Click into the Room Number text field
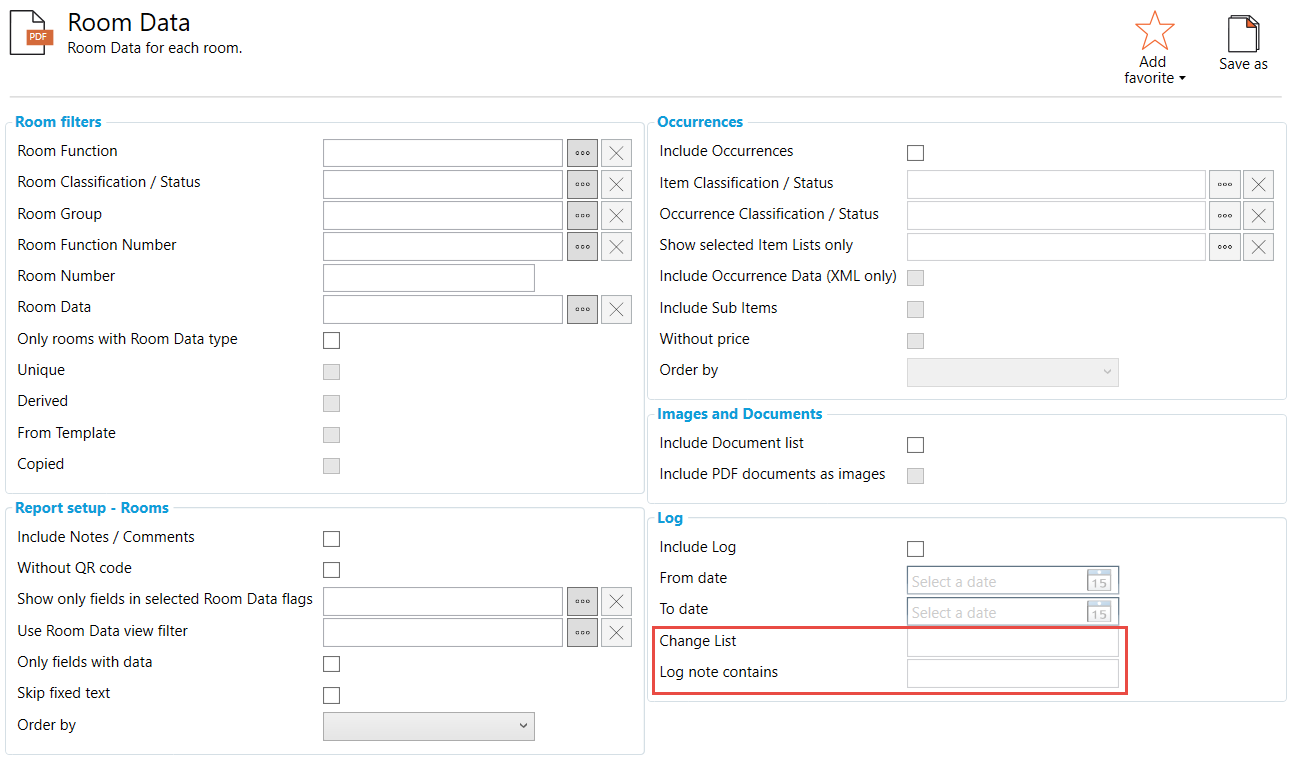The image size is (1296, 769). click(x=429, y=278)
